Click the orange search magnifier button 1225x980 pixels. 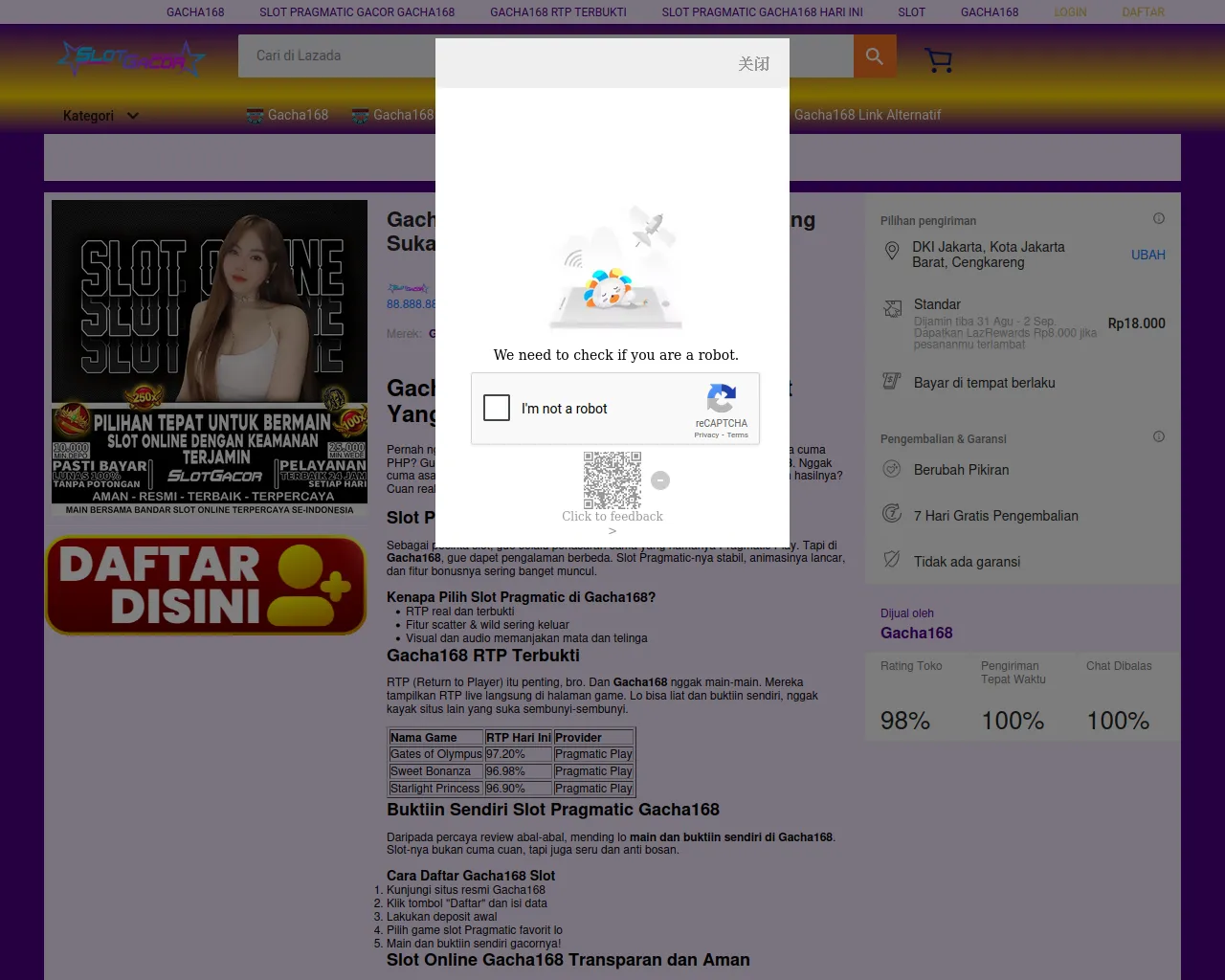[x=875, y=56]
